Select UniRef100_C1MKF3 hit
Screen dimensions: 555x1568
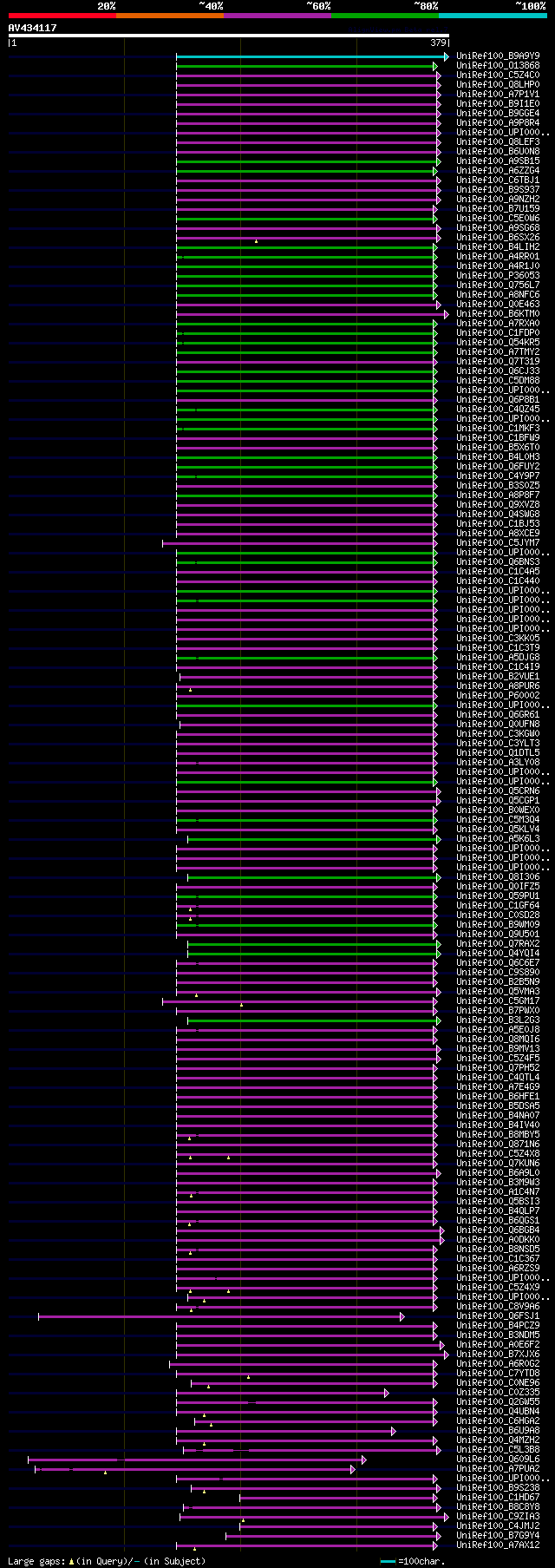click(499, 429)
